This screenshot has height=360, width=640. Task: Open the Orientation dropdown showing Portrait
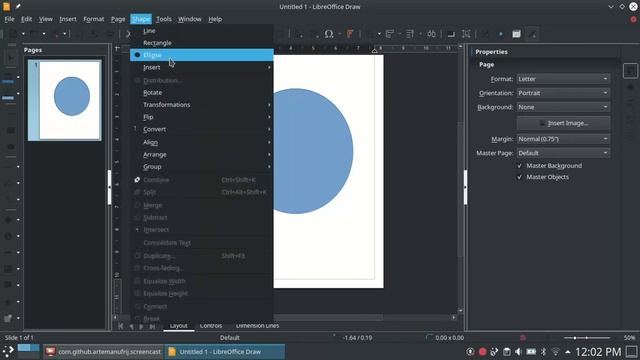point(563,93)
